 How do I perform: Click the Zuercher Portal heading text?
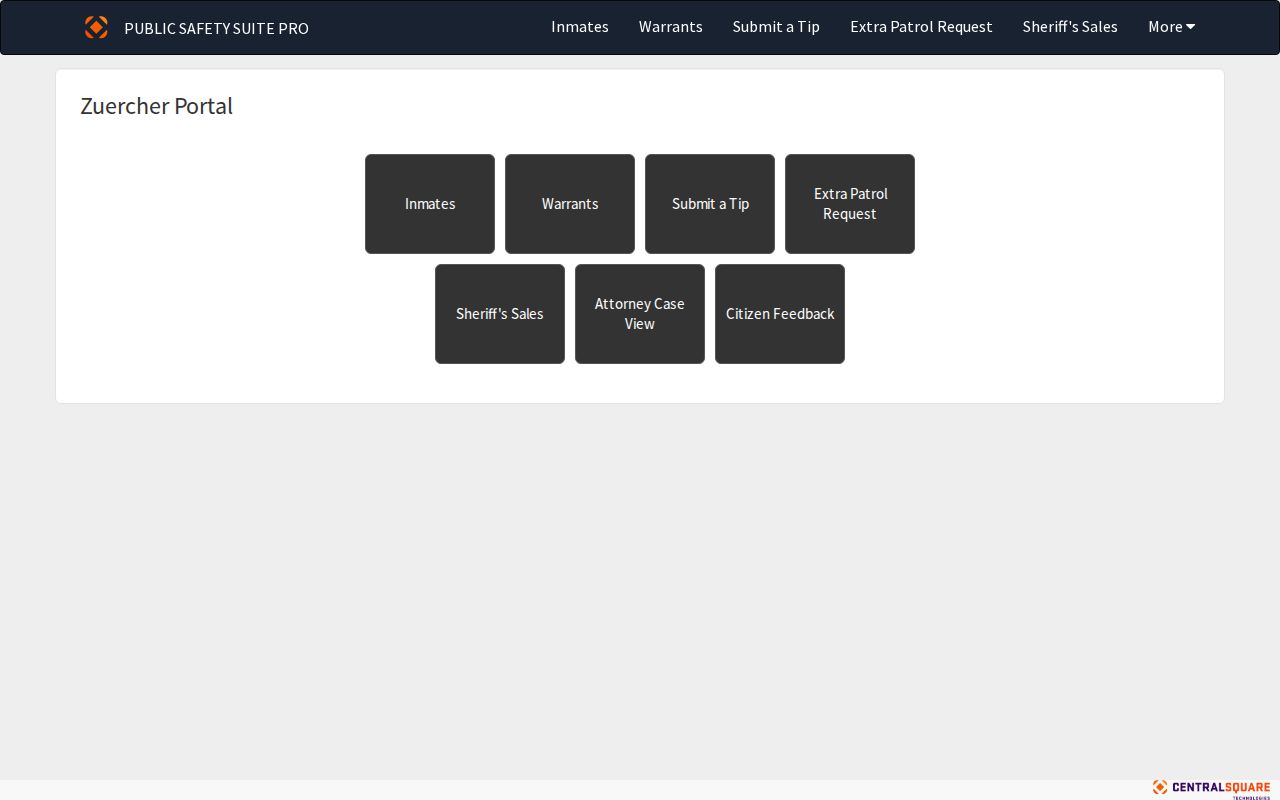coord(156,106)
